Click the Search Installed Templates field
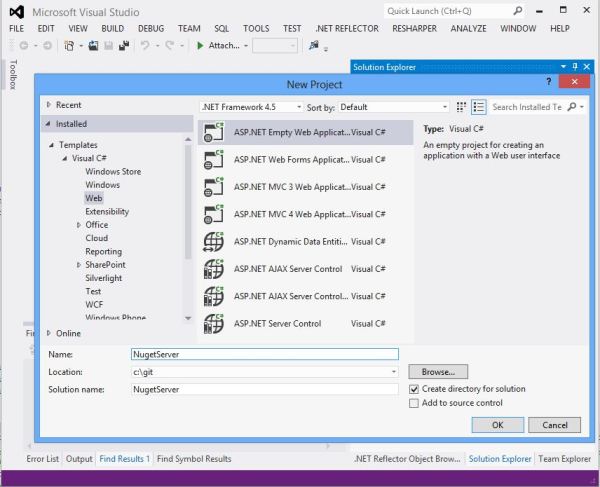The height and width of the screenshot is (487, 600). click(527, 107)
